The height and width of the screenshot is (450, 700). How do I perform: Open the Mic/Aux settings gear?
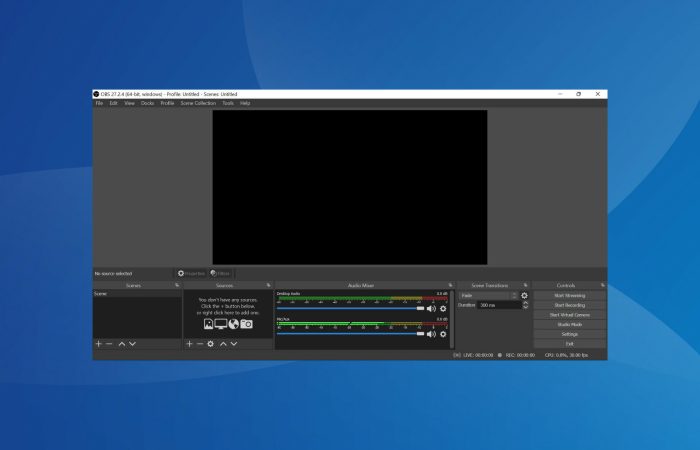443,334
